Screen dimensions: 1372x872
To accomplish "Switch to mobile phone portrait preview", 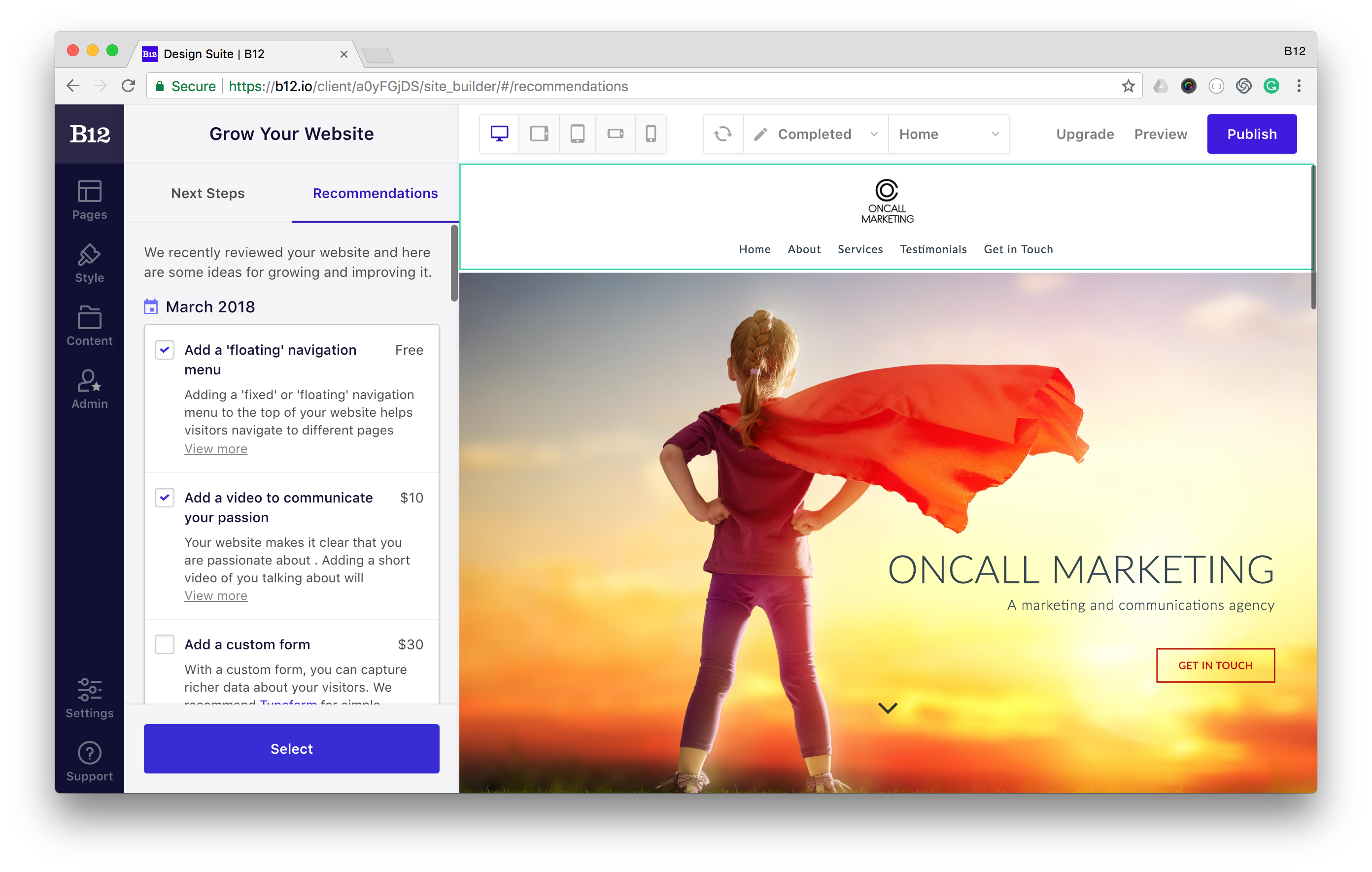I will [651, 134].
